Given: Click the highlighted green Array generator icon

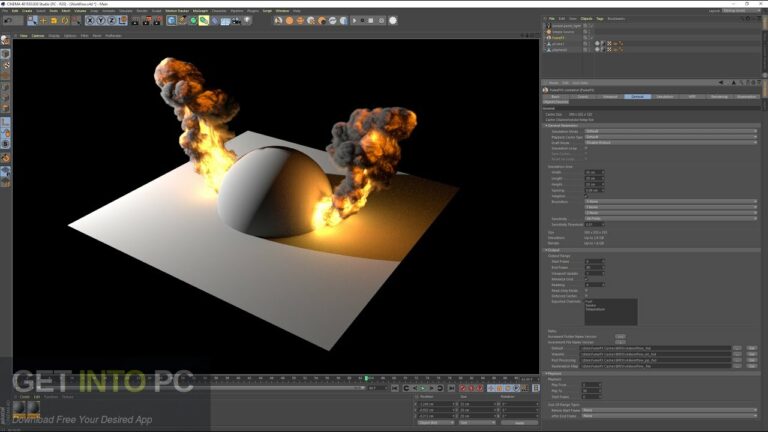Looking at the screenshot, I should (x=204, y=21).
